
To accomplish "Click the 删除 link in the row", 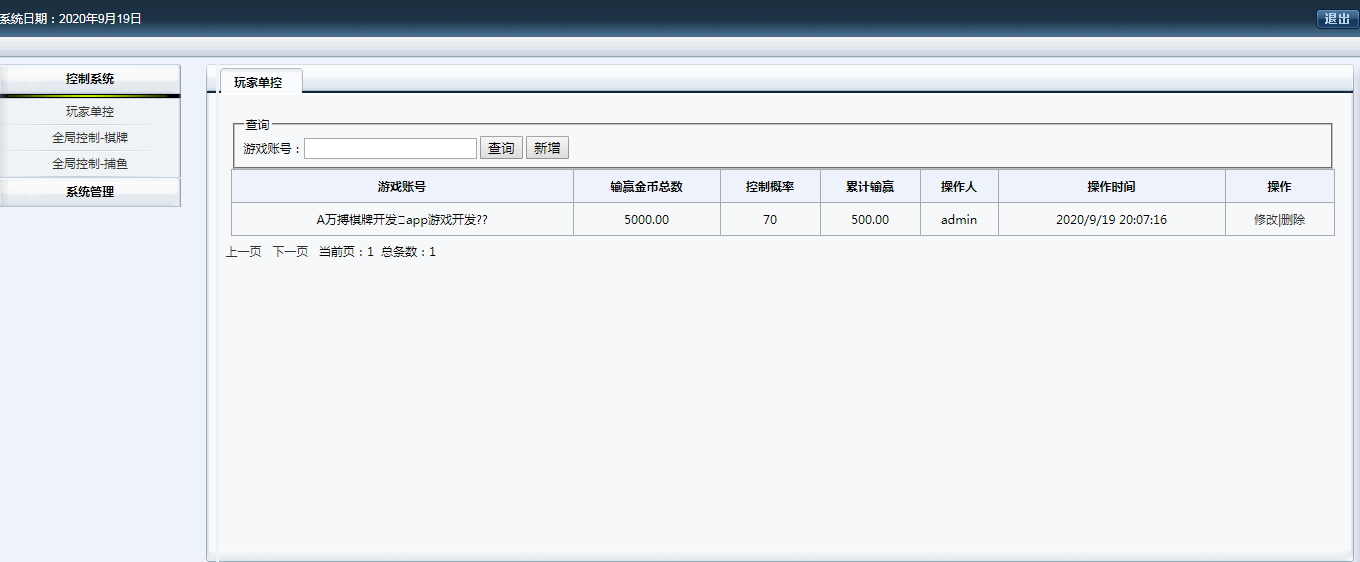I will (x=1293, y=220).
